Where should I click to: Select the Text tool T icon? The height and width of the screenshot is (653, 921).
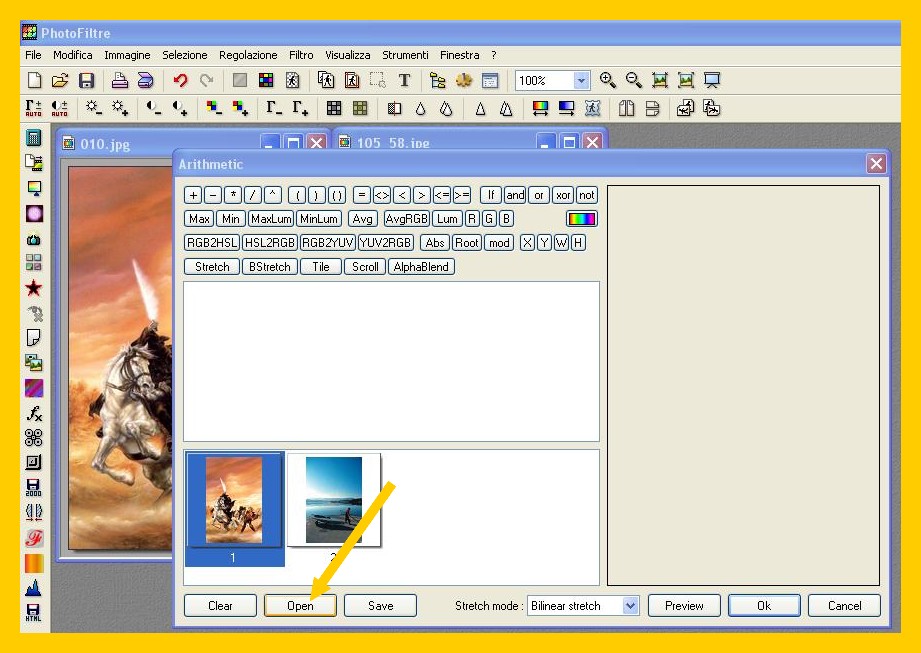(404, 81)
